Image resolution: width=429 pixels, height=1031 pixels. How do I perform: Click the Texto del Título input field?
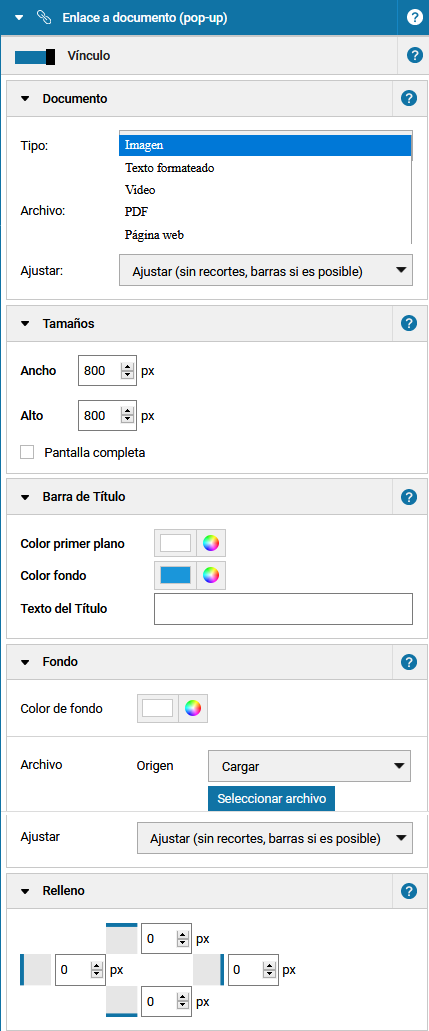[x=283, y=609]
